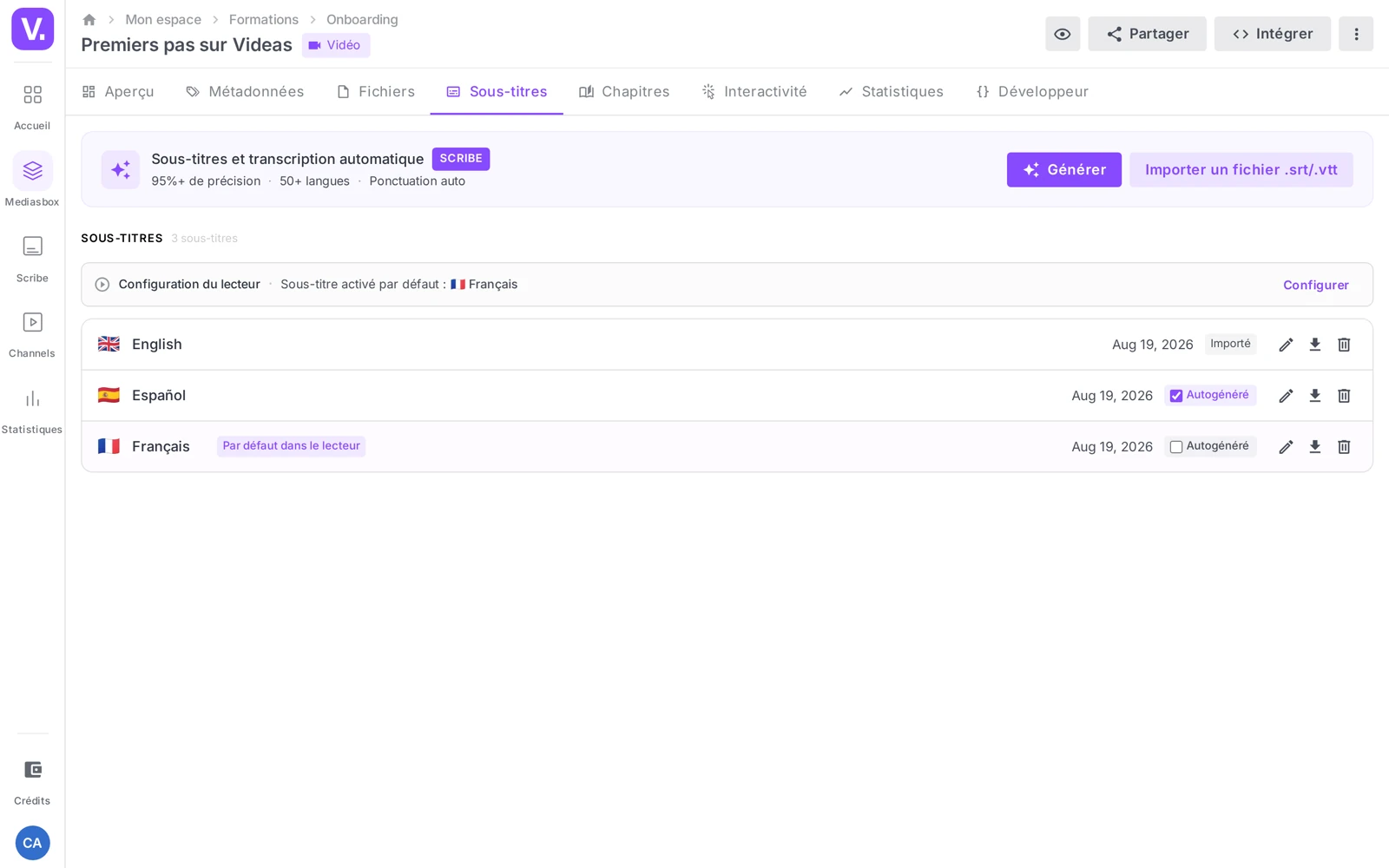Select the Sous-titres tab
Screen dimensions: 1389x868
click(497, 92)
